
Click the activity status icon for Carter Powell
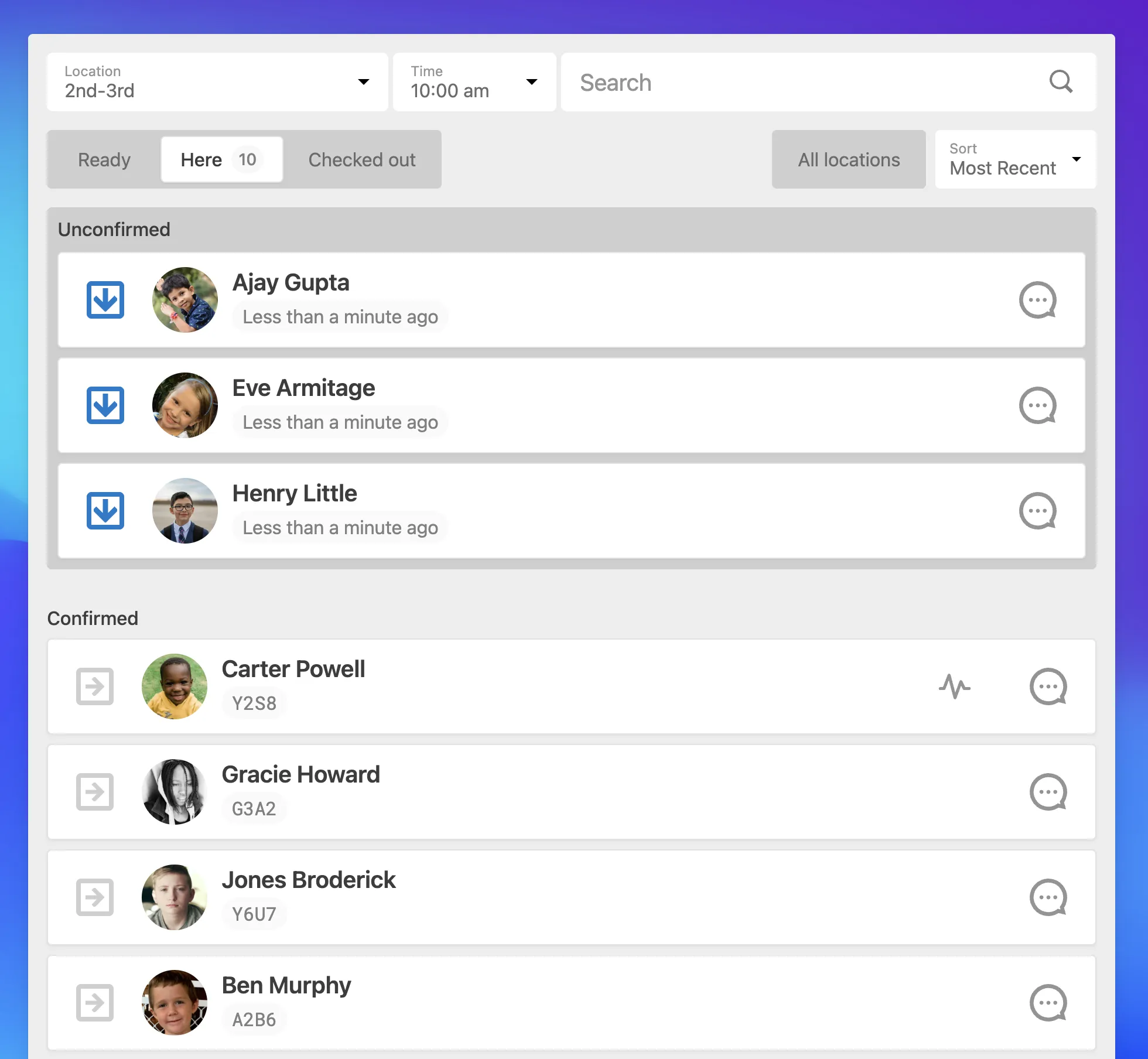pyautogui.click(x=955, y=686)
